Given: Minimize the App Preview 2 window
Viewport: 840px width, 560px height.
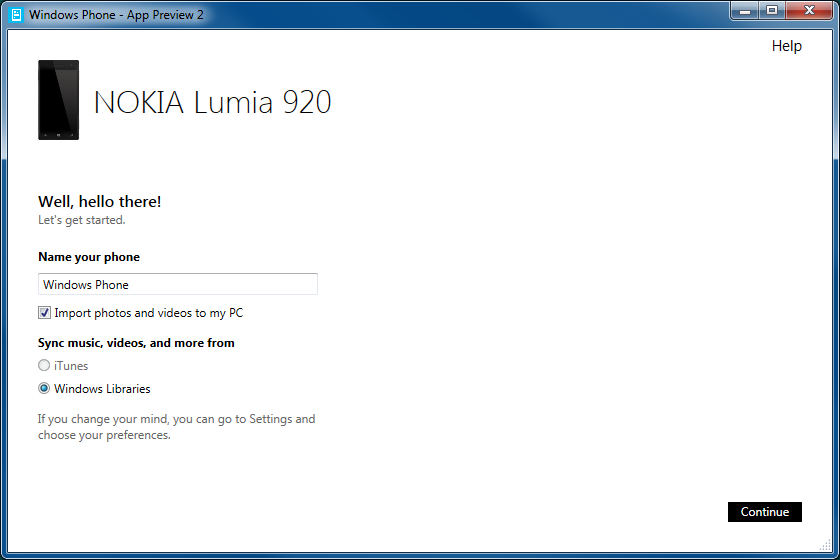Looking at the screenshot, I should point(745,11).
